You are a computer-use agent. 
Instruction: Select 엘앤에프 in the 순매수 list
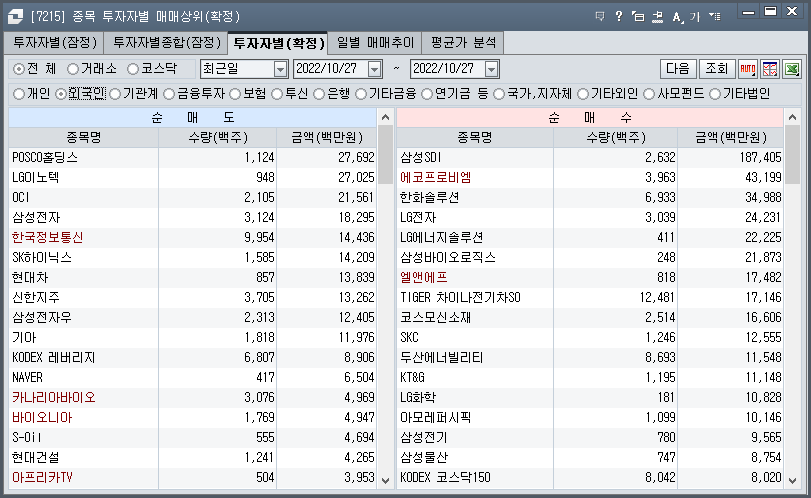(590, 278)
